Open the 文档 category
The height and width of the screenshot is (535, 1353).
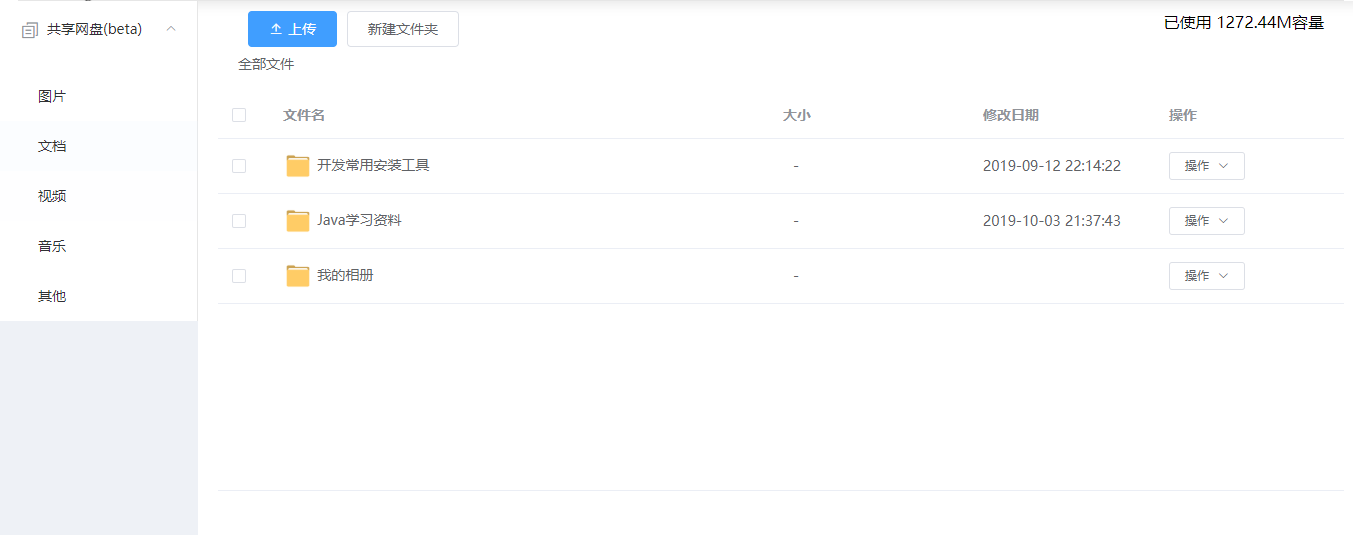(52, 146)
